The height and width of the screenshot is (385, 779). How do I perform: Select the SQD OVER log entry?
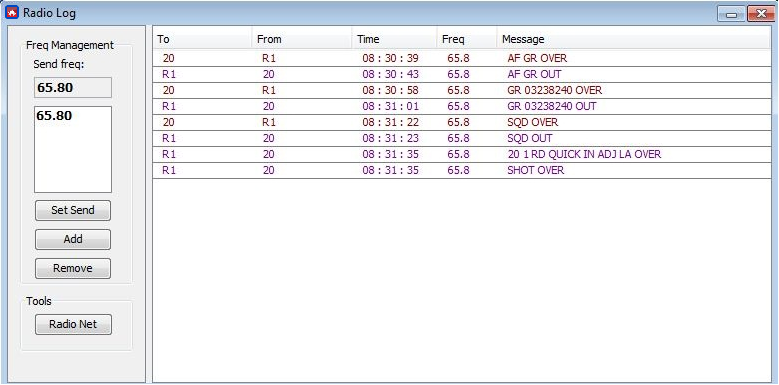[462, 122]
